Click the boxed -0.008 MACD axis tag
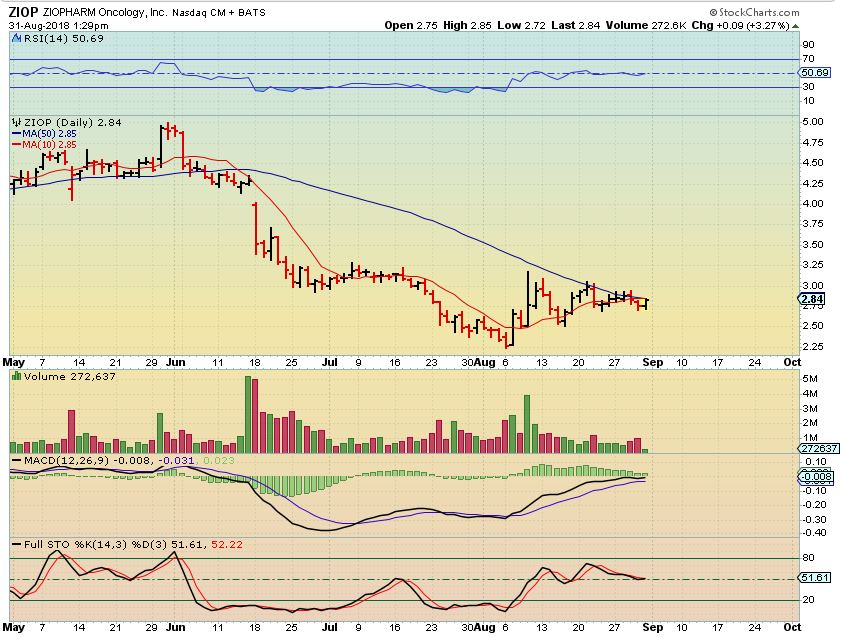This screenshot has height=639, width=846. pos(817,477)
